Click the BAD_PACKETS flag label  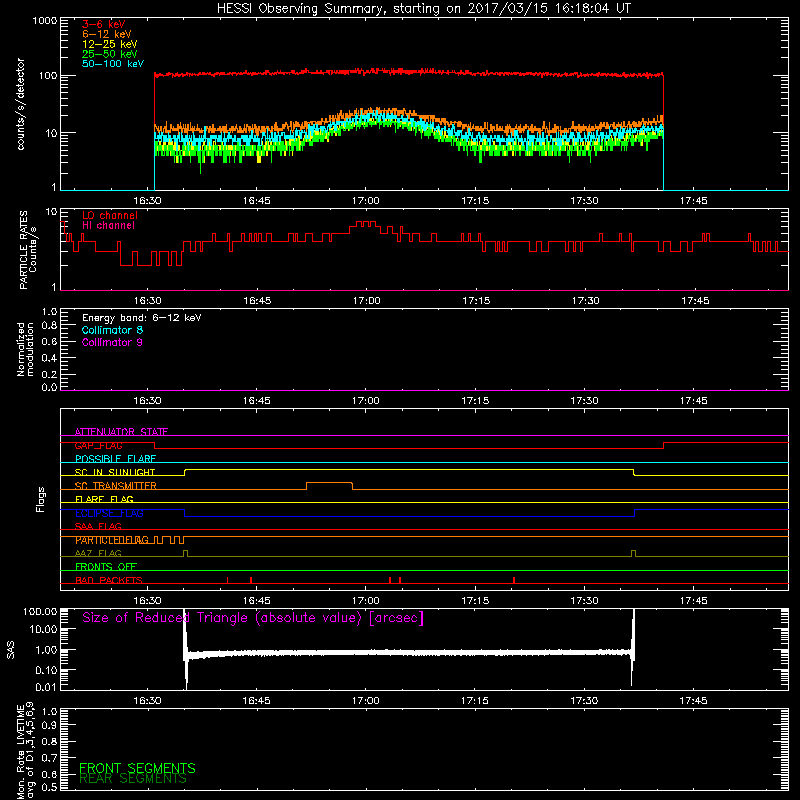[109, 580]
